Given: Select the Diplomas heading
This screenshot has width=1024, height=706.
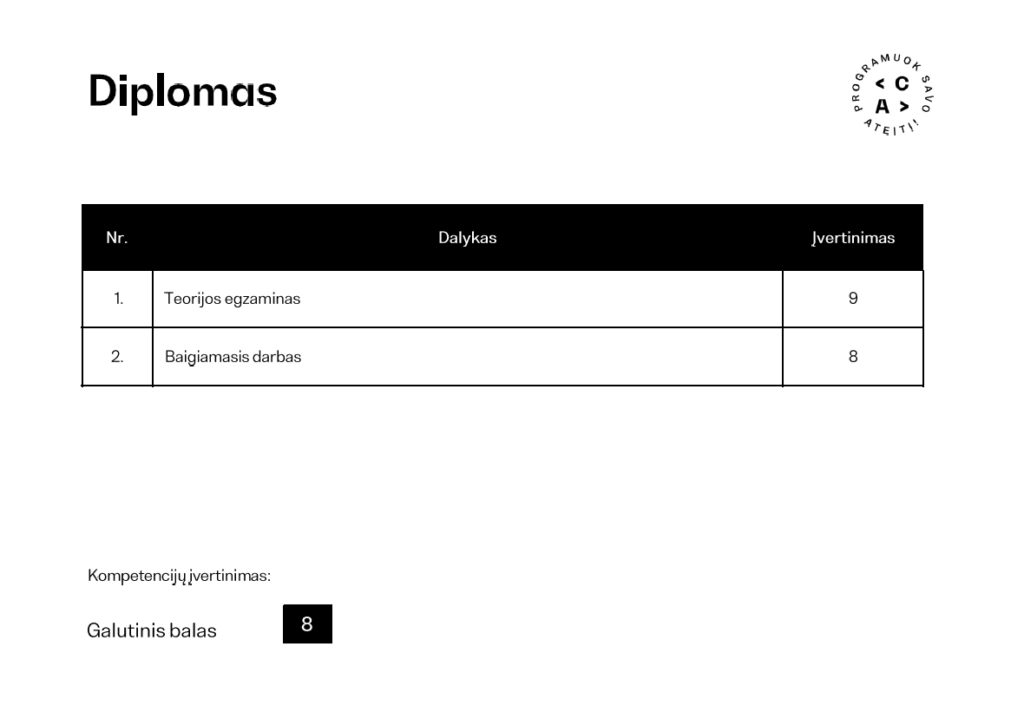Looking at the screenshot, I should pos(182,91).
